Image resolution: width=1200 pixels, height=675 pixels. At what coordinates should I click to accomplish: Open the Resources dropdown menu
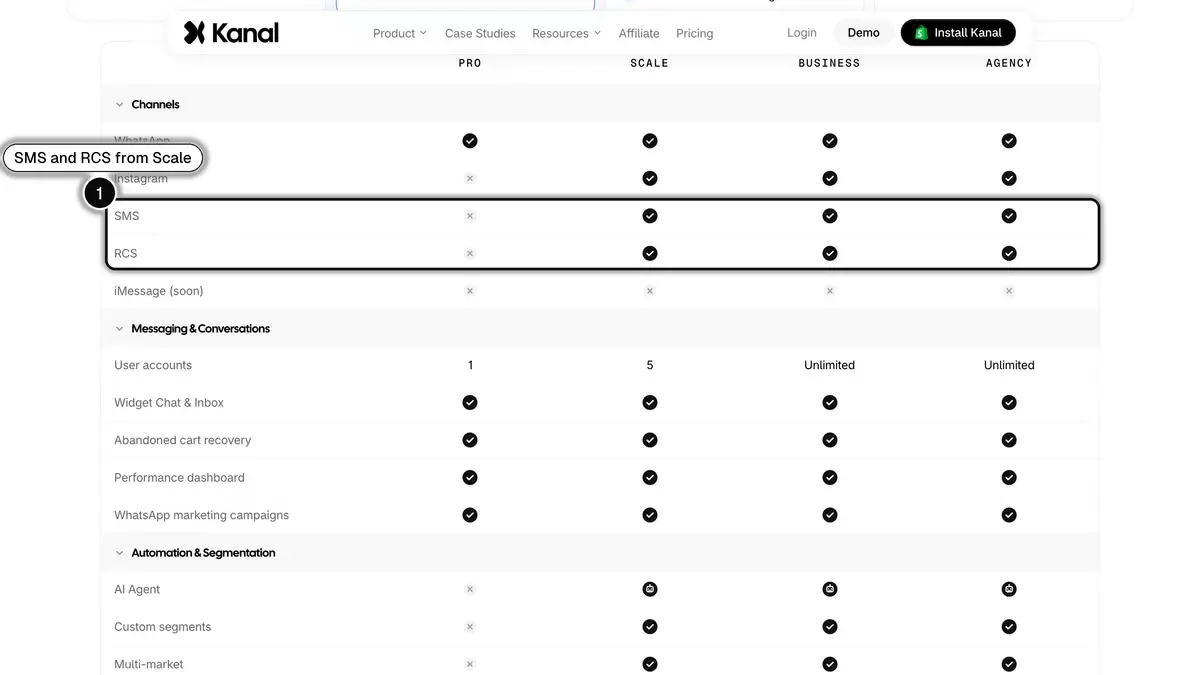coord(566,33)
